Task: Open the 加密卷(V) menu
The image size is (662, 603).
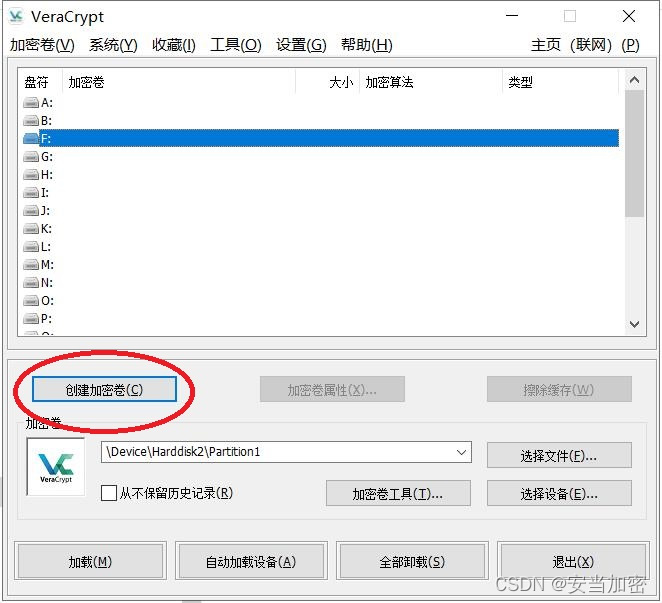Action: click(x=42, y=45)
